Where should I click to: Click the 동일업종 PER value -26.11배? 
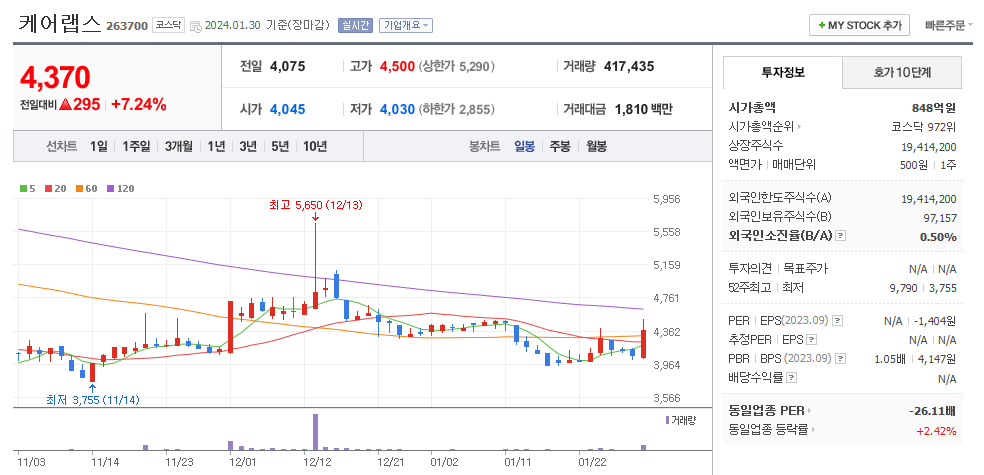point(932,411)
